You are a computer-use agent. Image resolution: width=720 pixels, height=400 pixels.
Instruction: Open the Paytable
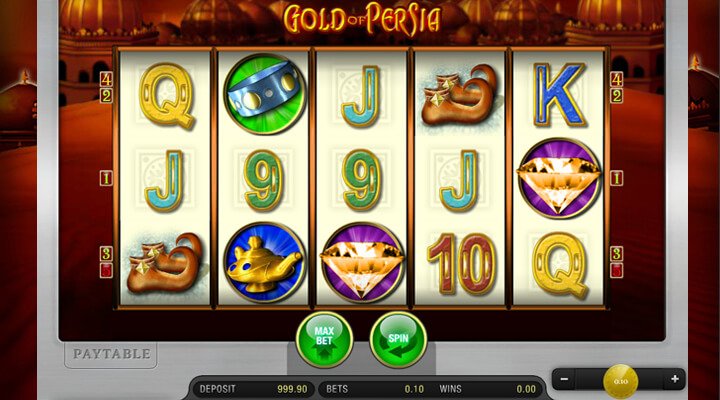pyautogui.click(x=111, y=354)
